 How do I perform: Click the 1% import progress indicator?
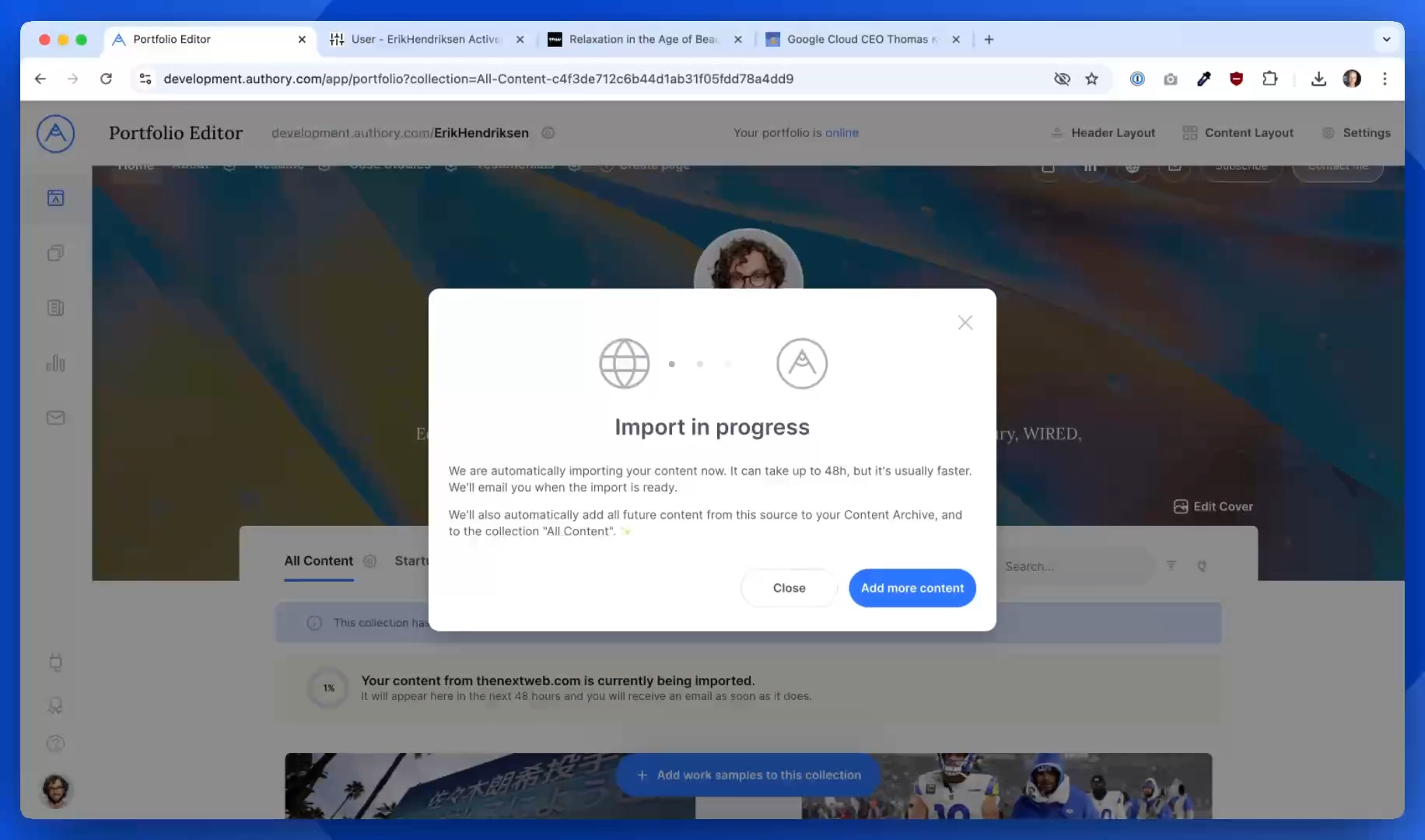pyautogui.click(x=328, y=688)
